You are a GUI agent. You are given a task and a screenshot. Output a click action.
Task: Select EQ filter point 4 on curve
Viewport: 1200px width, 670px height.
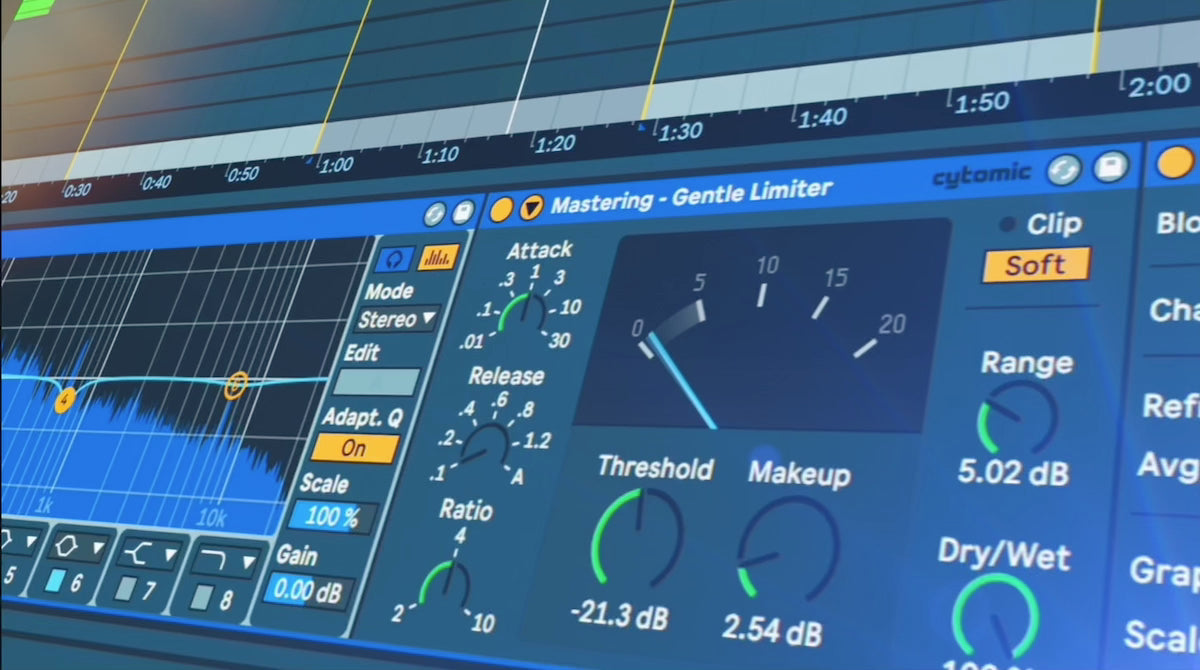coord(65,400)
